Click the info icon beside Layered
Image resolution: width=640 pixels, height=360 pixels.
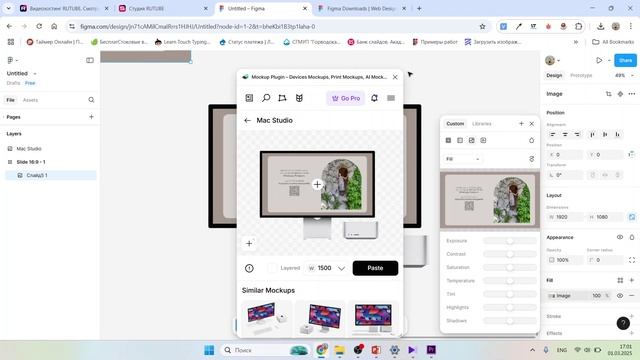pos(249,268)
